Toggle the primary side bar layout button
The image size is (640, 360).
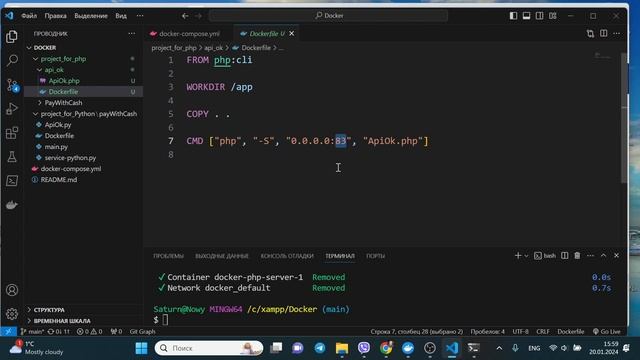(x=513, y=16)
